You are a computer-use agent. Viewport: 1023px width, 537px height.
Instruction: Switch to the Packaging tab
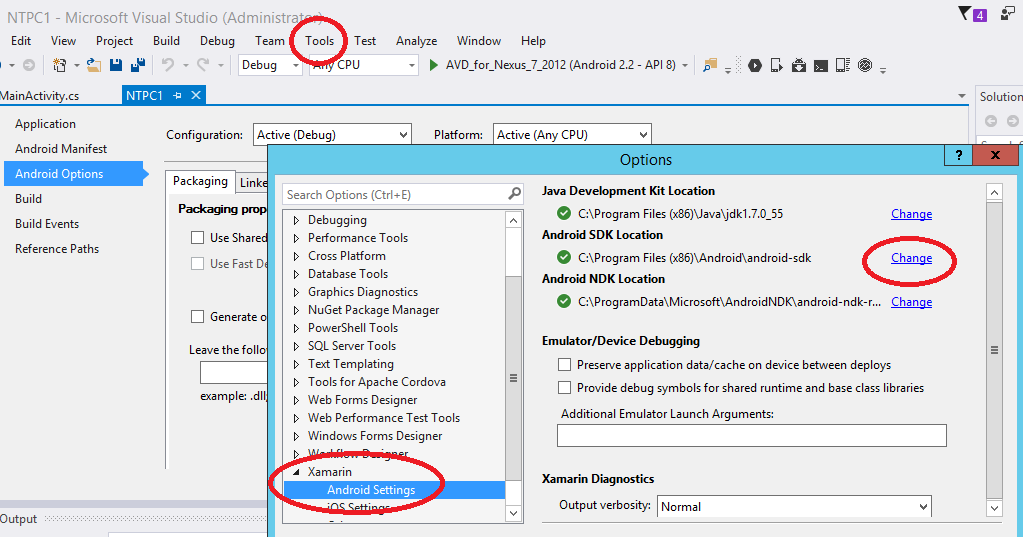200,181
